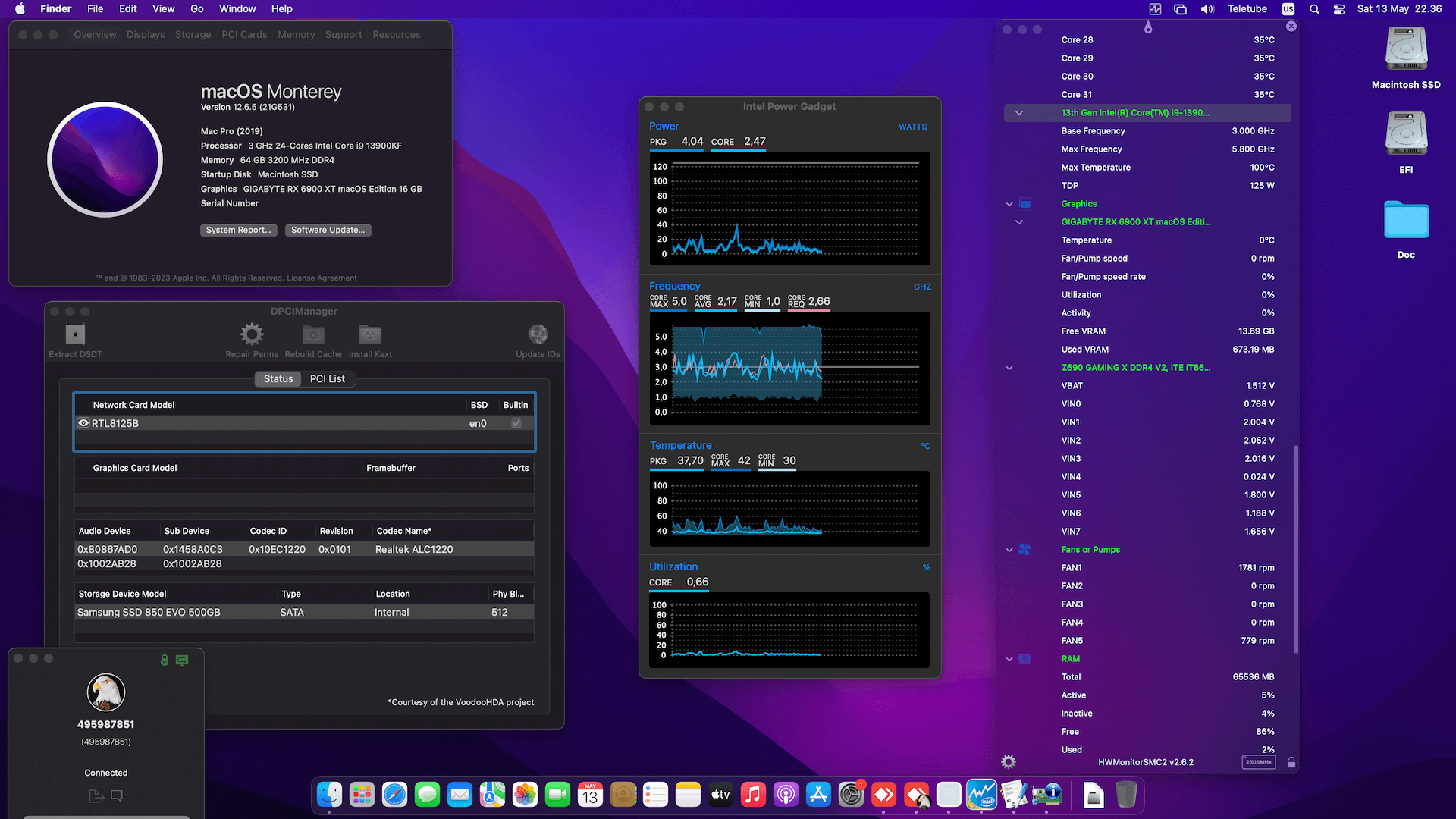Collapse the RAM section chevron
Viewport: 1456px width, 819px height.
click(1009, 659)
